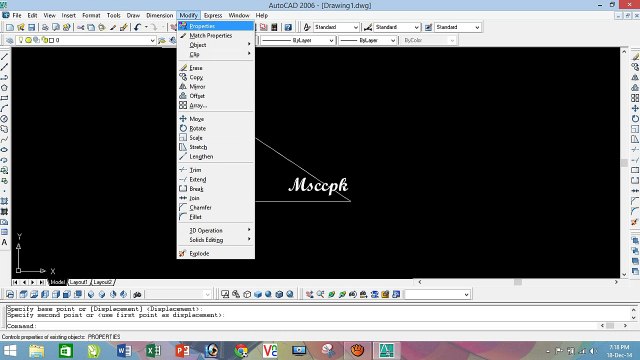640x360 pixels.
Task: Click Rotate icon in right Modify toolbar
Action: (635, 119)
